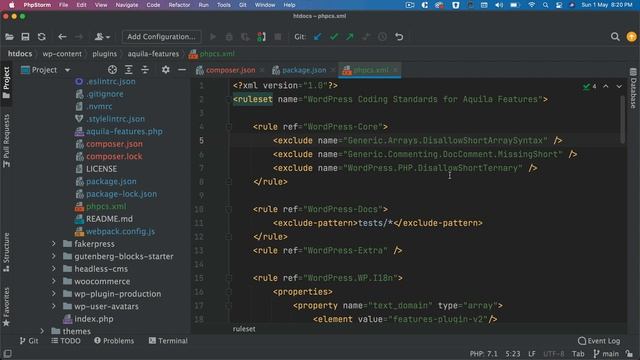Select .eslintrc.json in project tree
This screenshot has width=640, height=360.
click(x=111, y=81)
